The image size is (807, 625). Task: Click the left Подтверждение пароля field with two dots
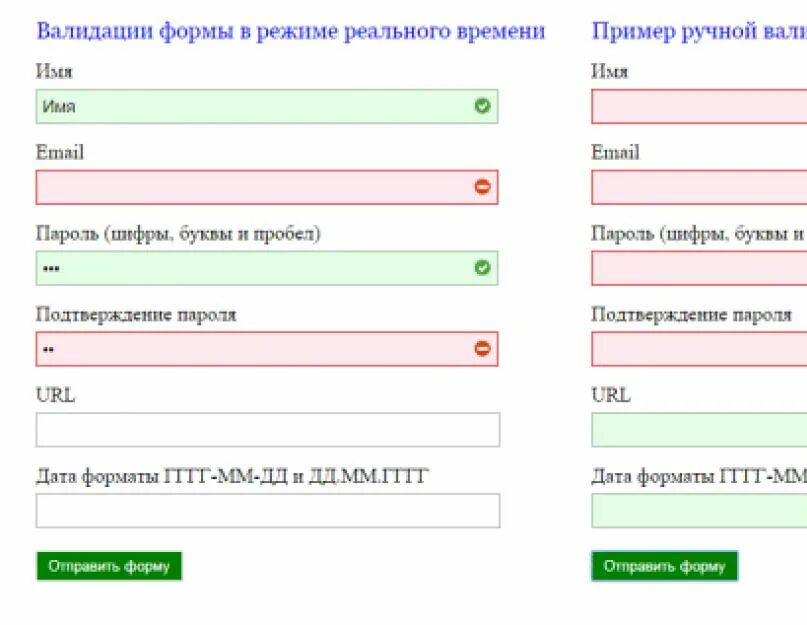[x=267, y=349]
